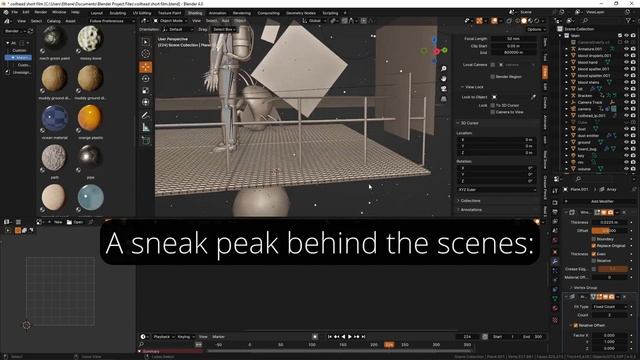The width and height of the screenshot is (640, 360).
Task: Hide Camera Track with its eye icon
Action: pos(627,102)
